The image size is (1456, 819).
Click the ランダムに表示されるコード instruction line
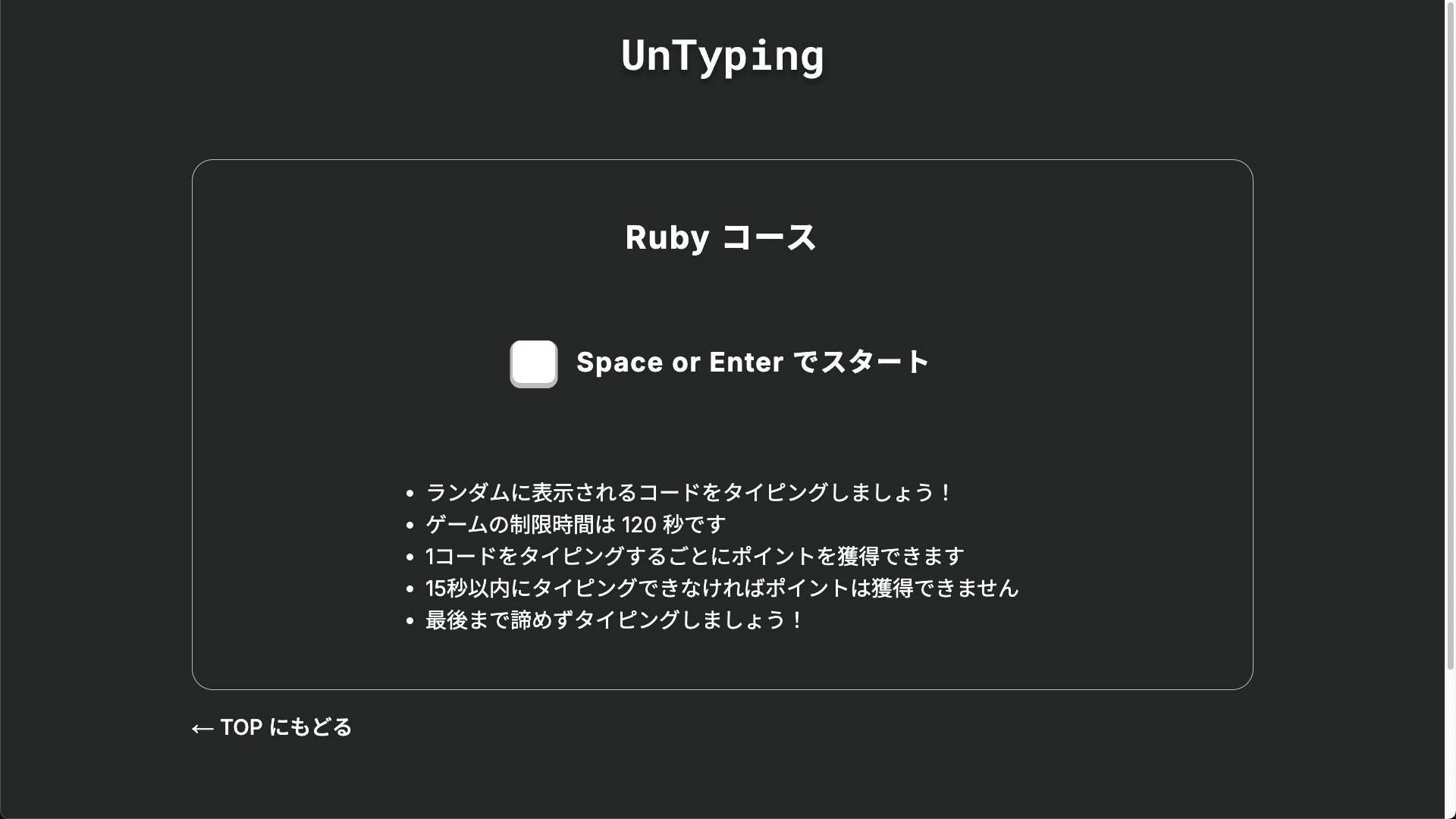688,493
